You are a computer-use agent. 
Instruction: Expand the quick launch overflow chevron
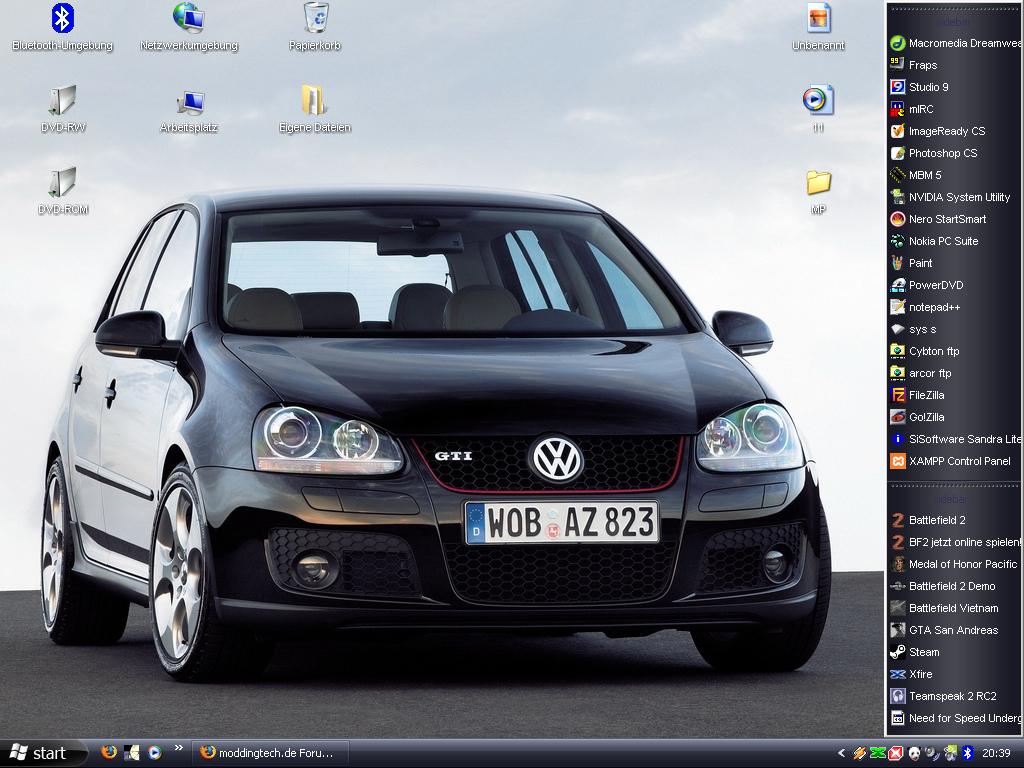pos(178,748)
